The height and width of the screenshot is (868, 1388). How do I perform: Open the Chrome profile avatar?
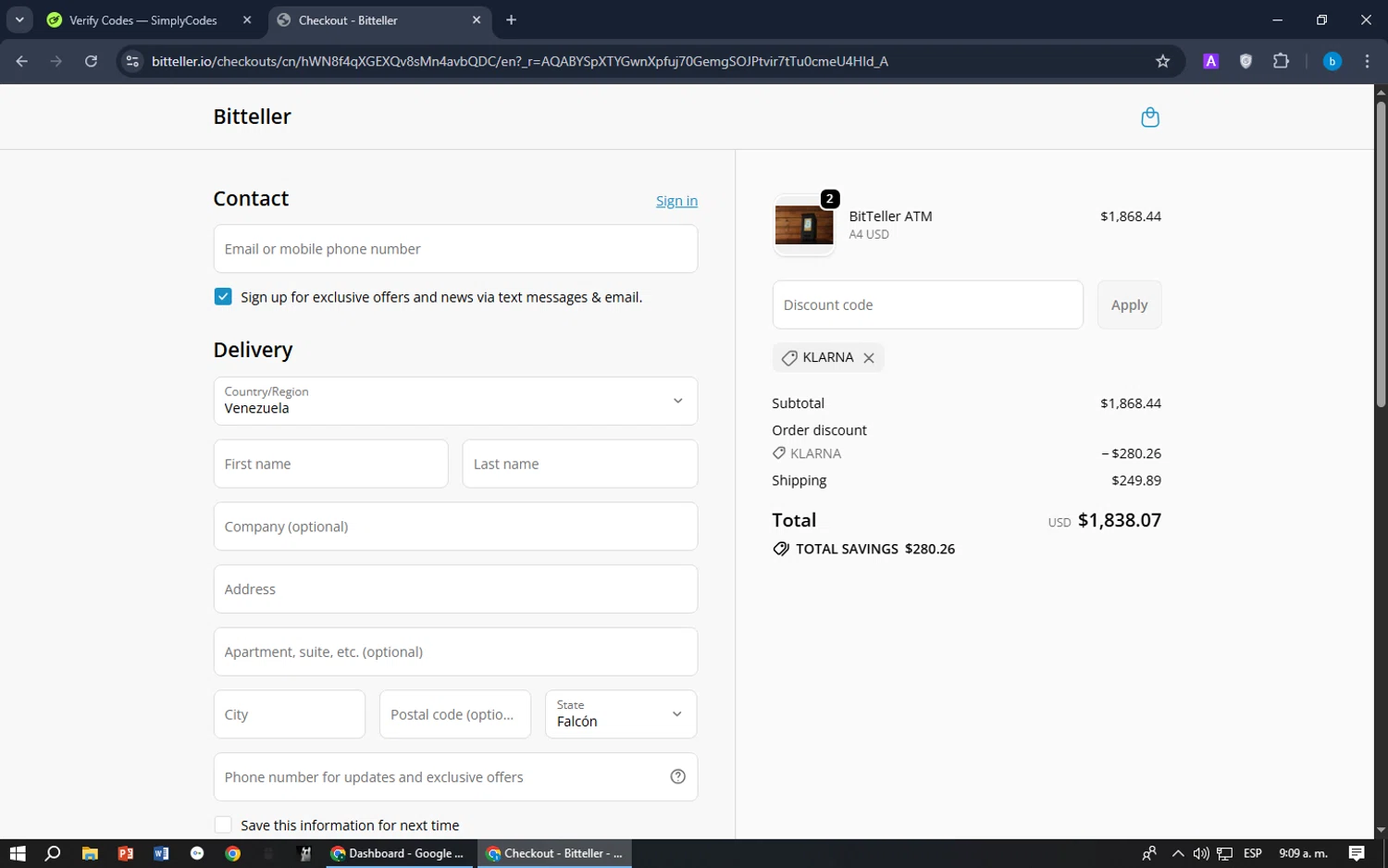pos(1332,61)
